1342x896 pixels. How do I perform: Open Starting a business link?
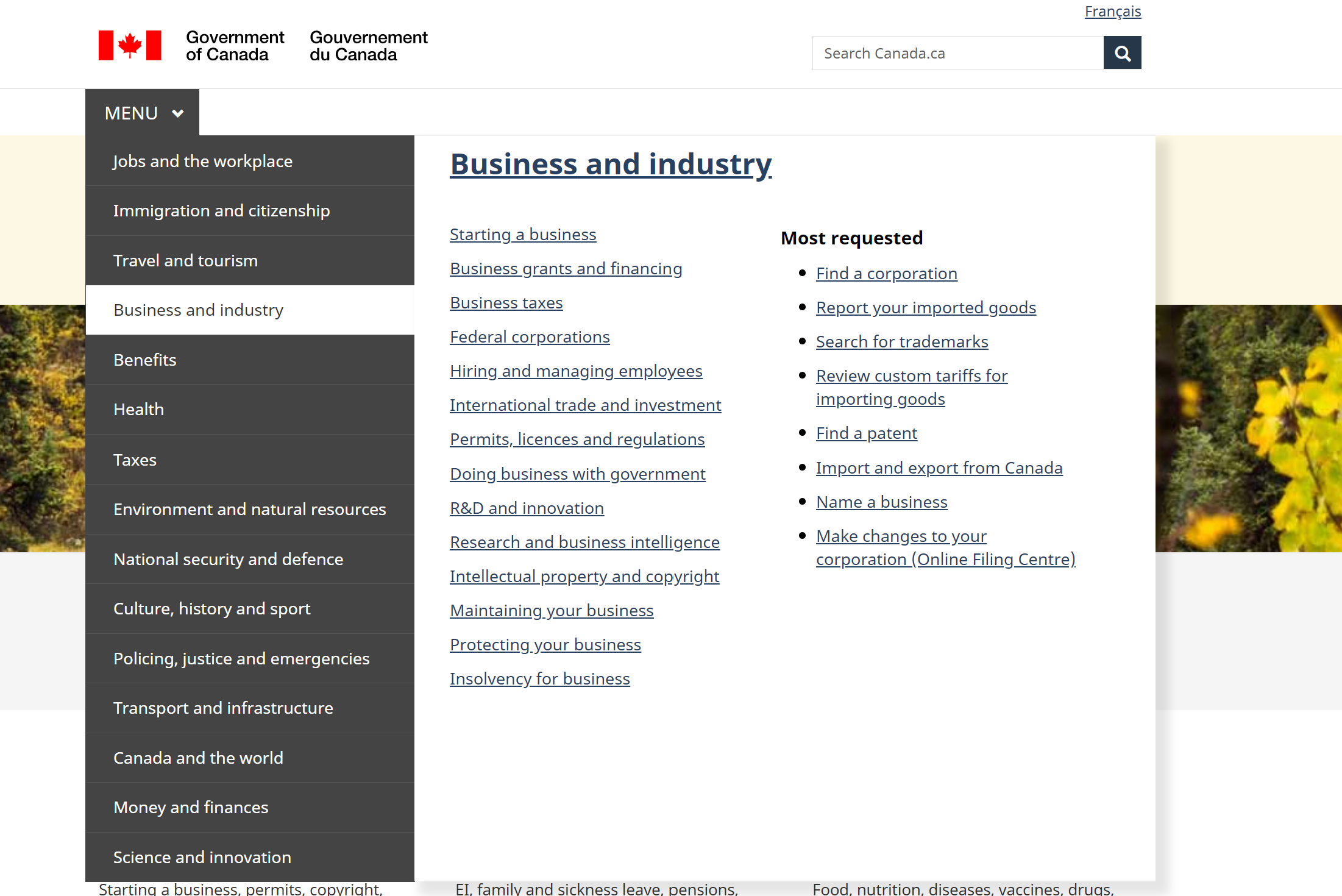pos(522,234)
